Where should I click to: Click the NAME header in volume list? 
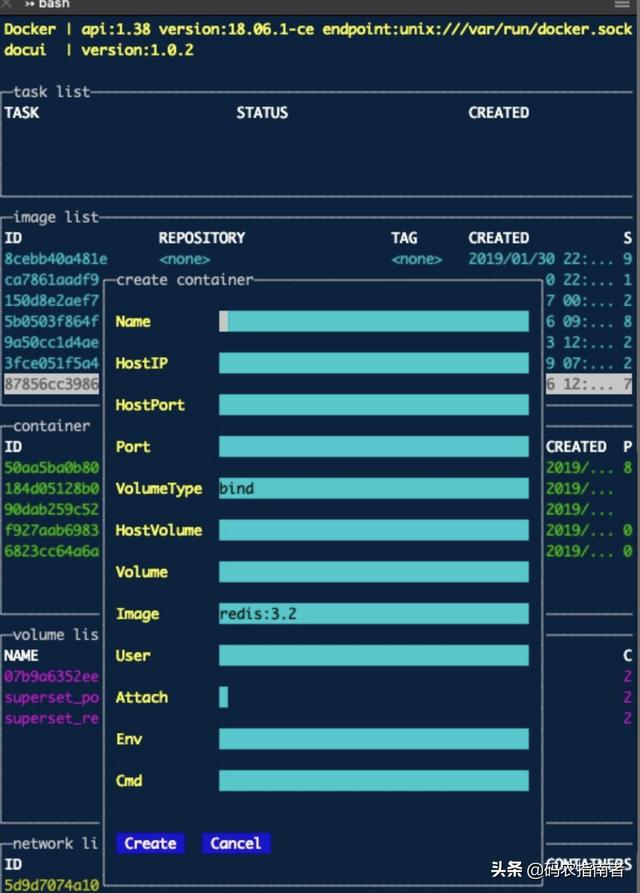tap(21, 656)
